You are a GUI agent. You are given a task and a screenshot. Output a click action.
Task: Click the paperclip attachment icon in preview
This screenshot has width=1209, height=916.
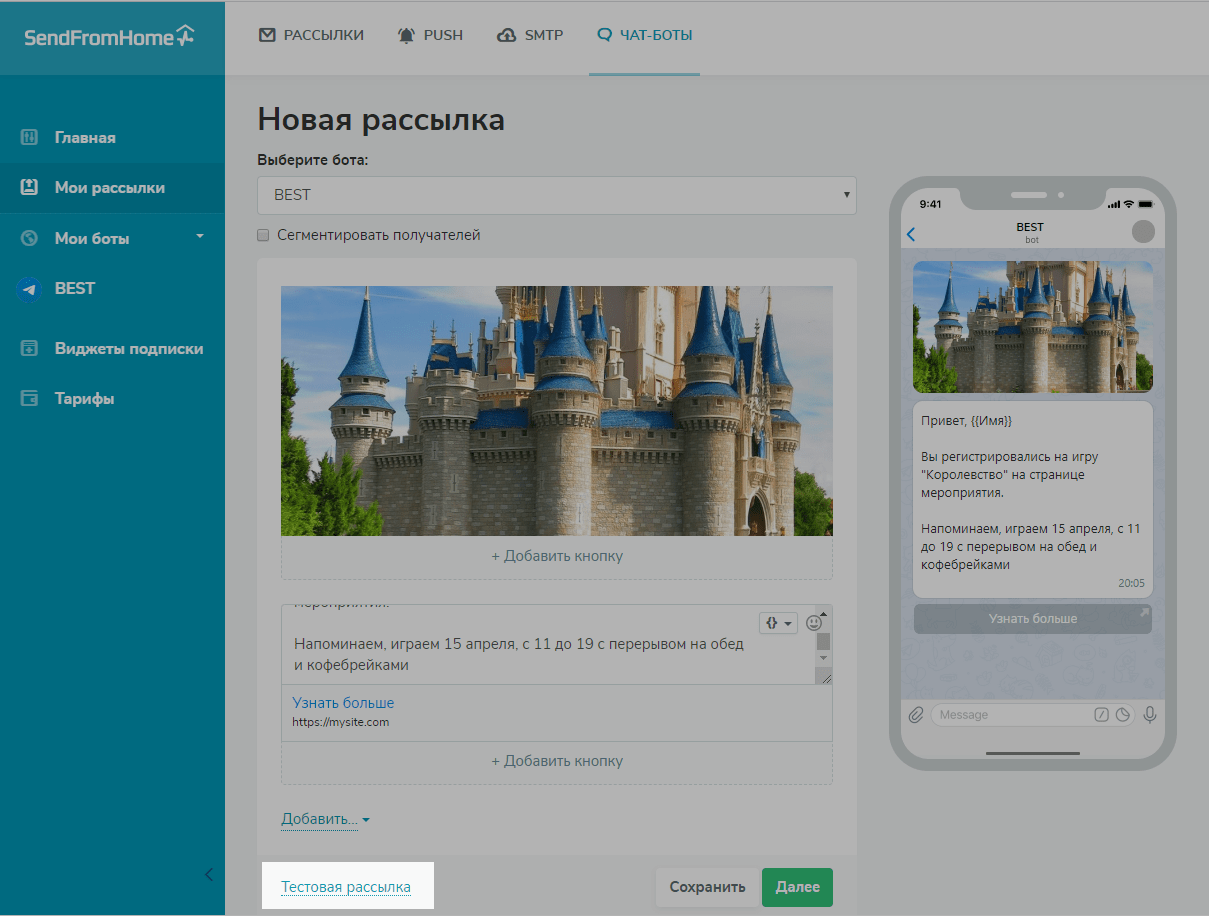click(915, 715)
